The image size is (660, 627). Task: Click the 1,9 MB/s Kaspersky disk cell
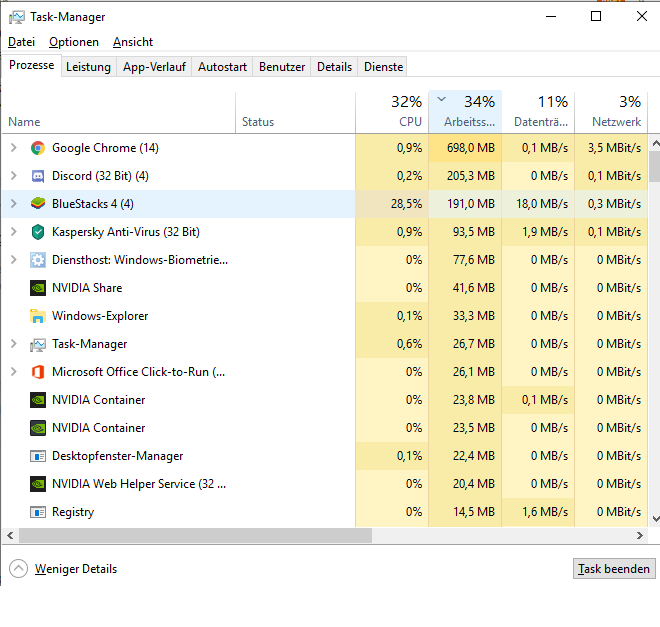[x=538, y=232]
